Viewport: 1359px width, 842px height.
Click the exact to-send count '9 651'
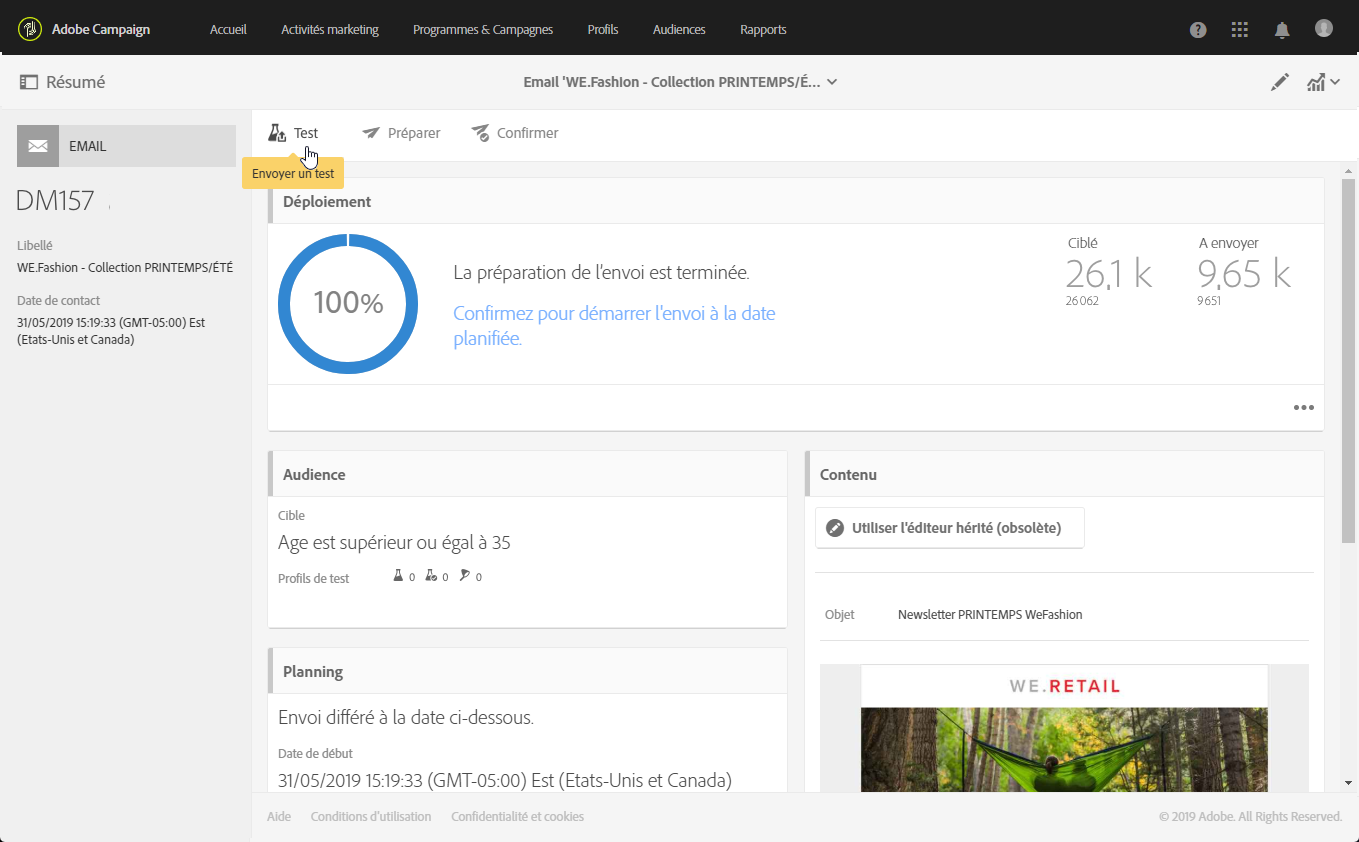(1211, 300)
